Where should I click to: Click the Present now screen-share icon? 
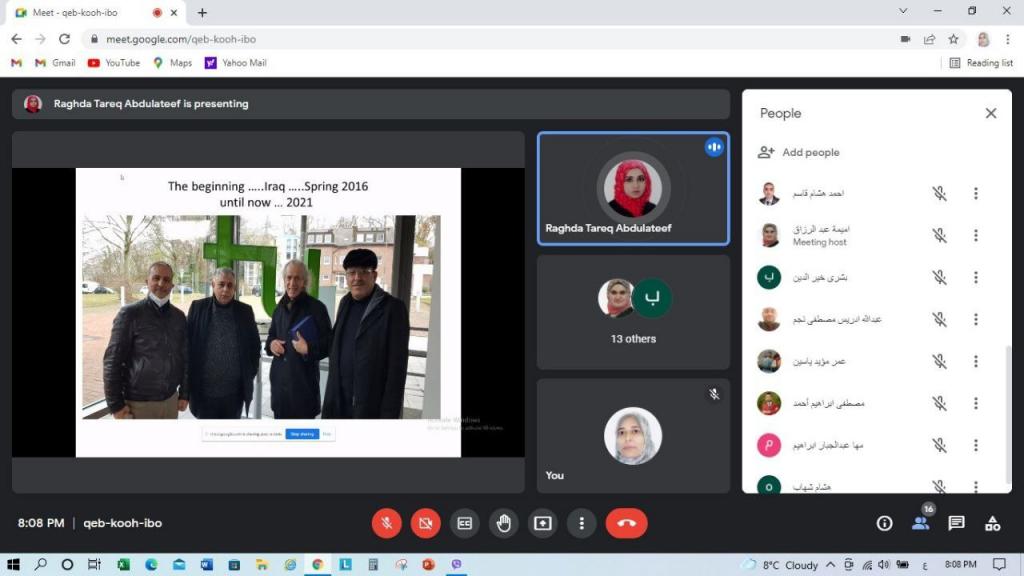542,523
